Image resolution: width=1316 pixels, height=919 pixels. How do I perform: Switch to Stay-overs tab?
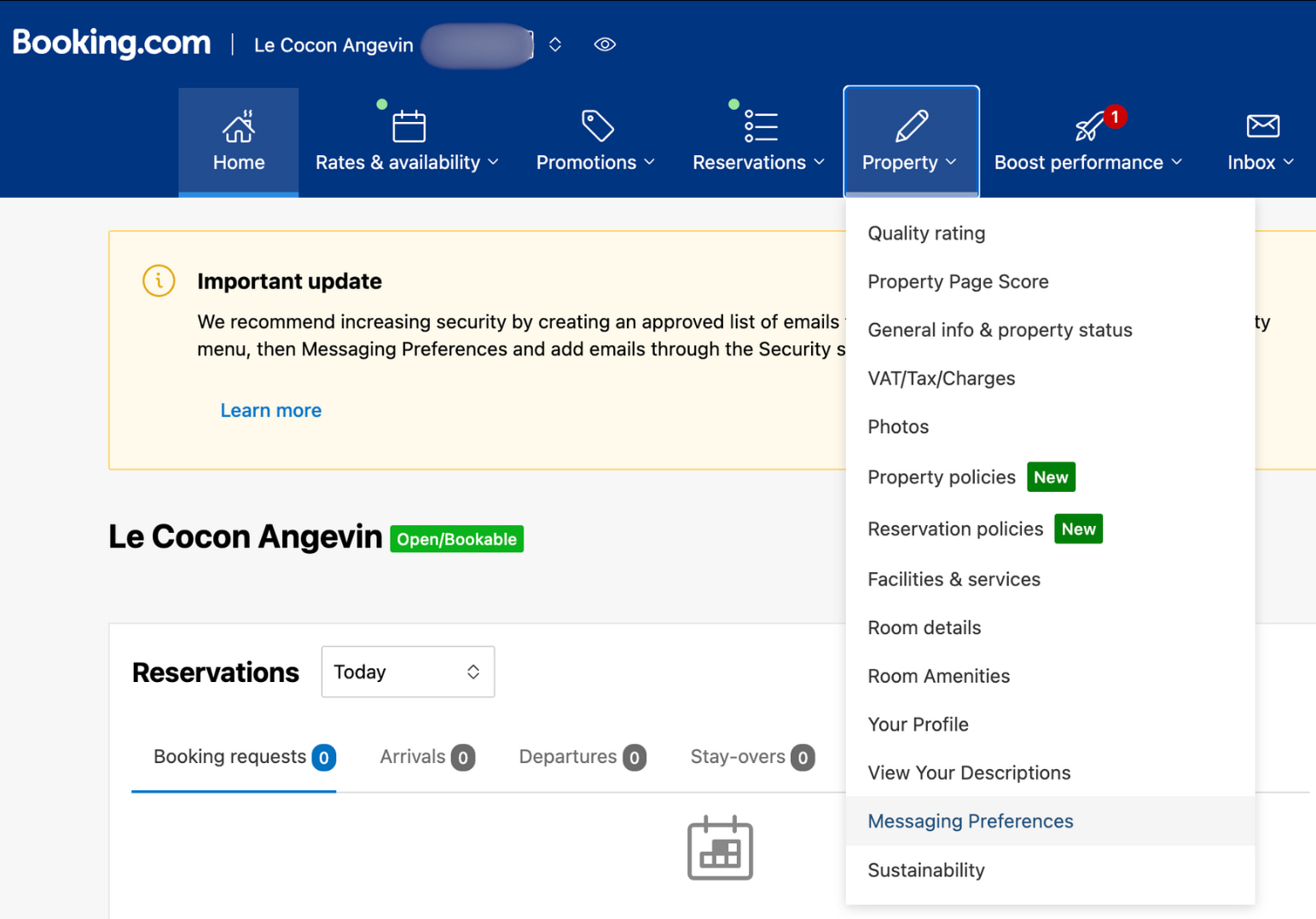tap(752, 757)
